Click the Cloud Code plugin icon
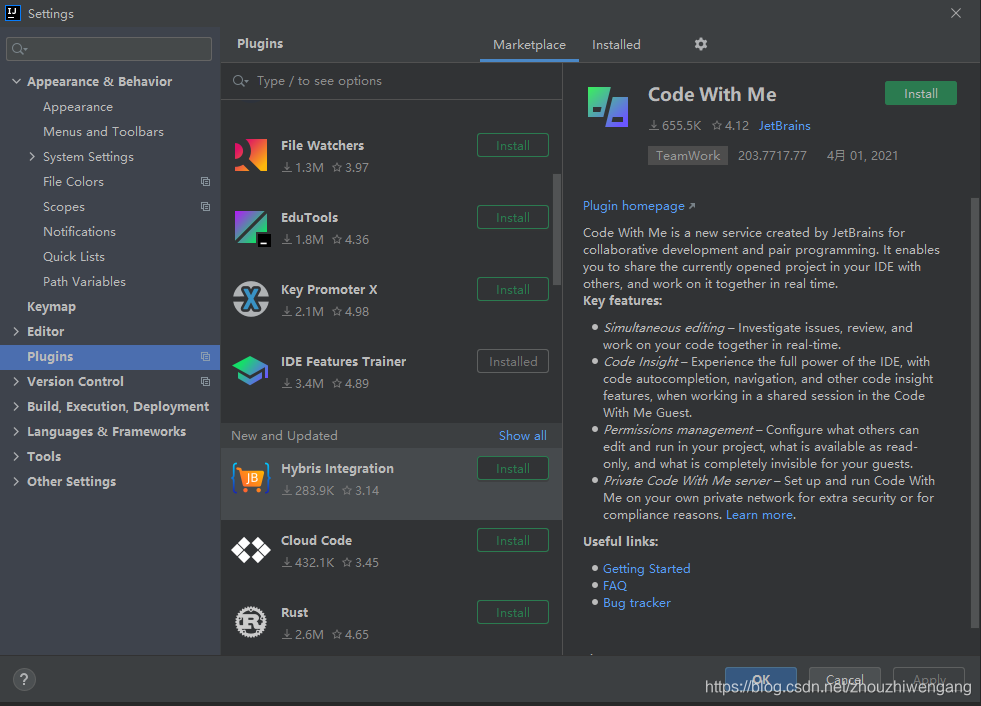 point(251,550)
